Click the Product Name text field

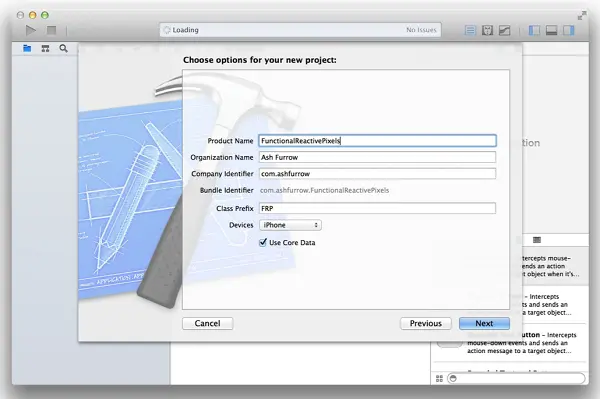click(377, 141)
